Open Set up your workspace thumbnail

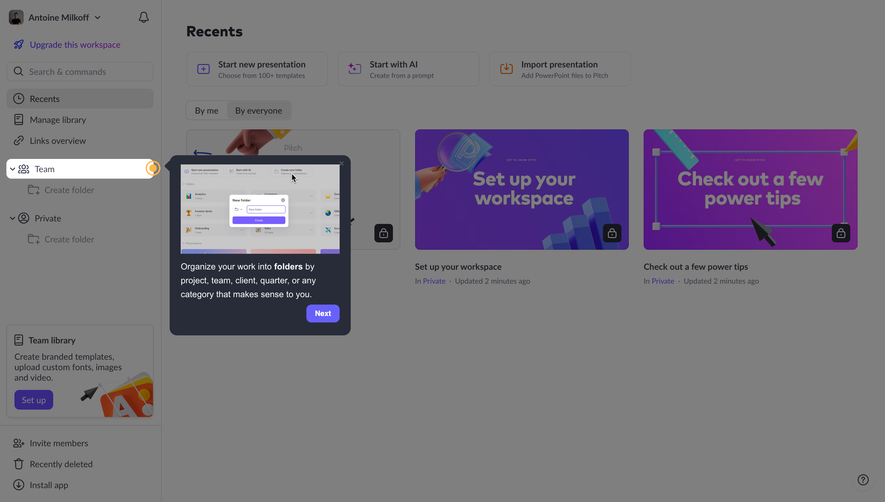[522, 189]
